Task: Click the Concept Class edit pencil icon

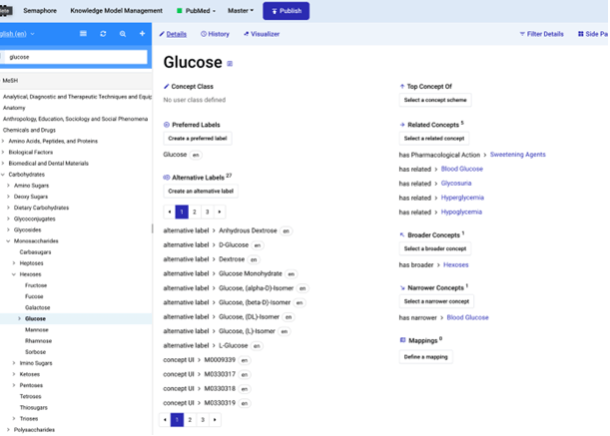Action: [x=166, y=86]
